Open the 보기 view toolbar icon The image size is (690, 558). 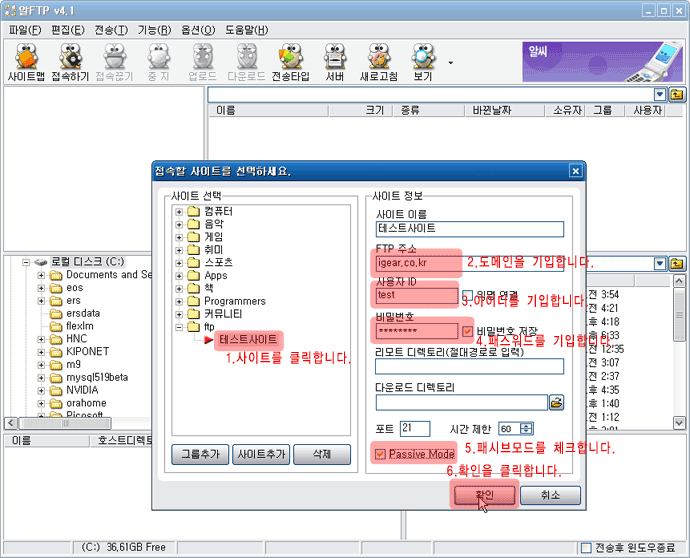click(423, 62)
